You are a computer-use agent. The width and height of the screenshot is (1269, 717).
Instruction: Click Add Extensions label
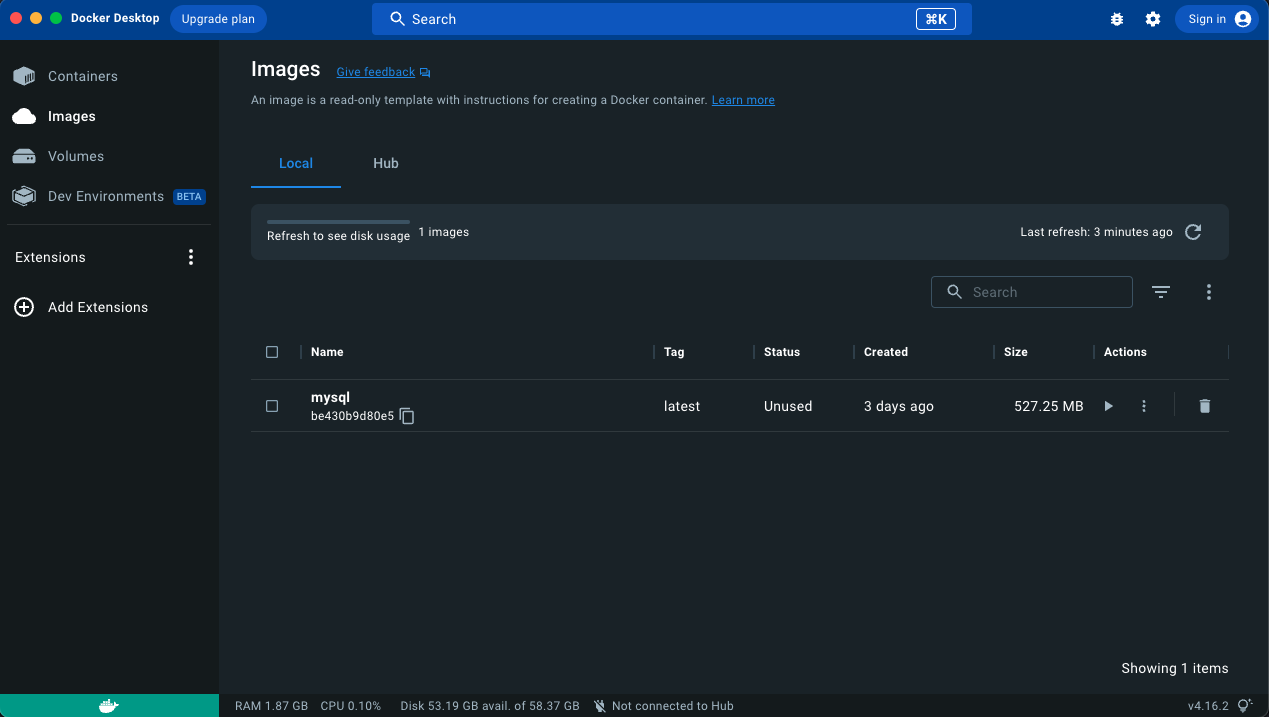[98, 307]
